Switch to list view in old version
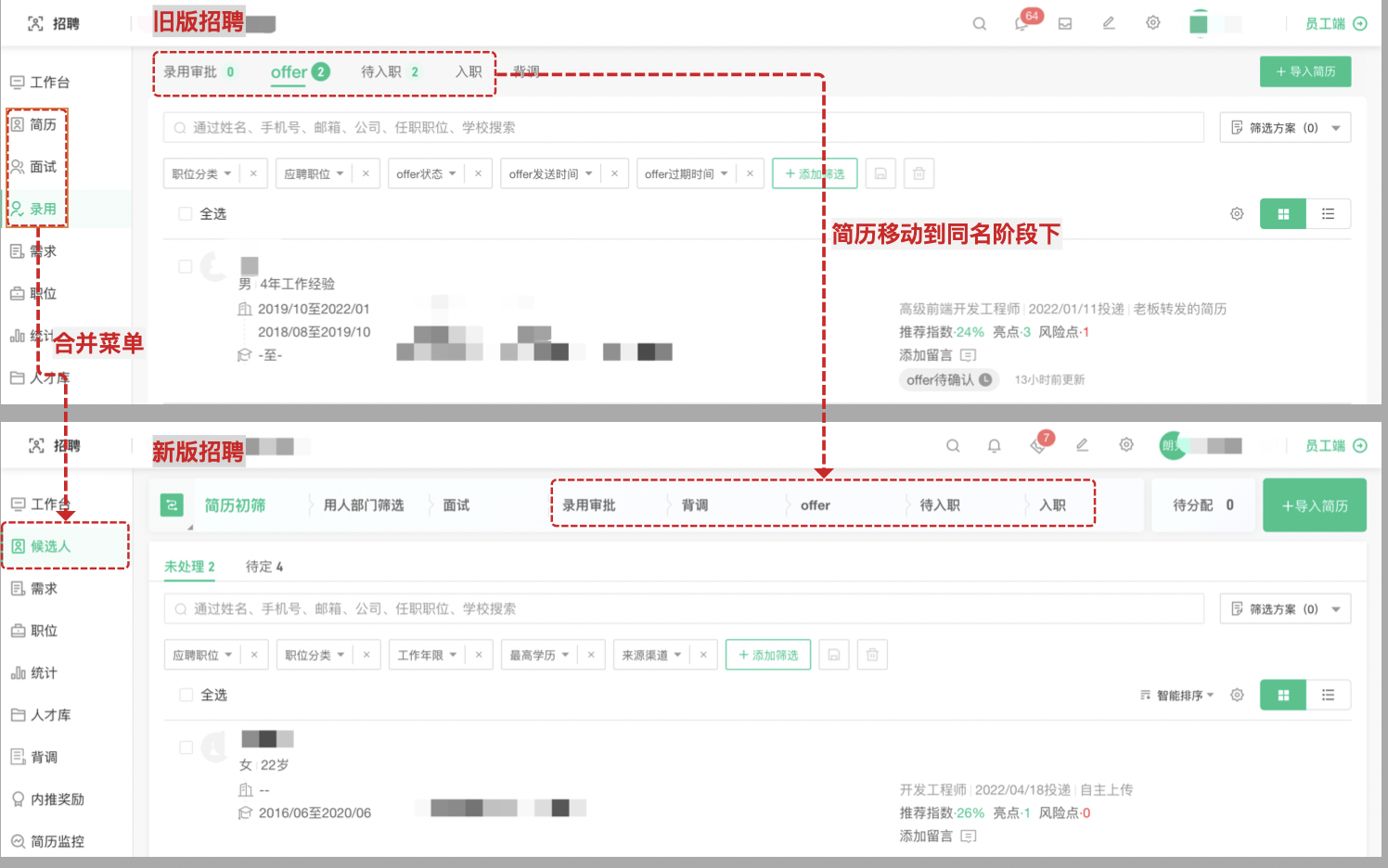The image size is (1388, 868). (1329, 214)
